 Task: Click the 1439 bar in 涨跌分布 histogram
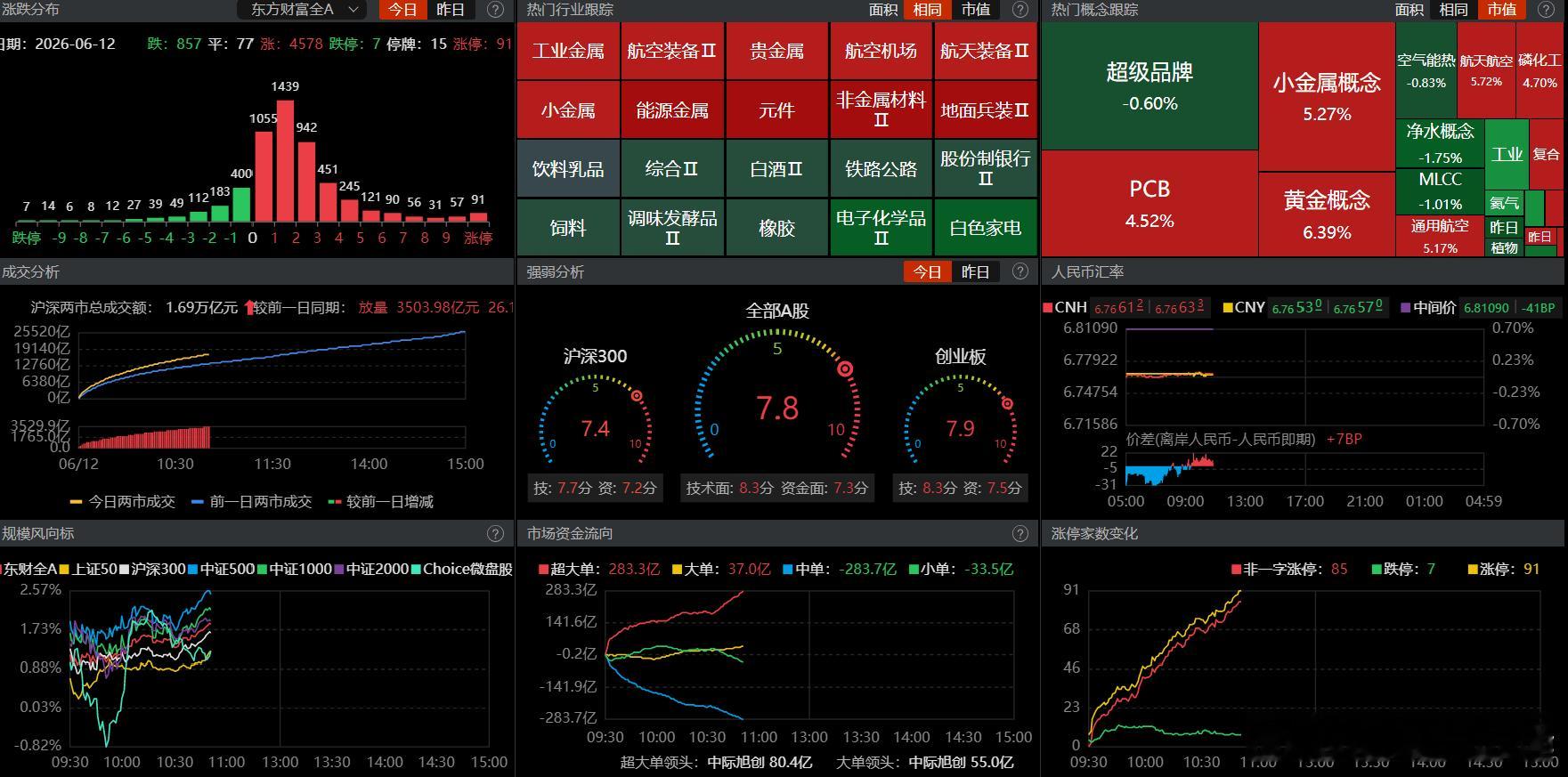pos(285,160)
